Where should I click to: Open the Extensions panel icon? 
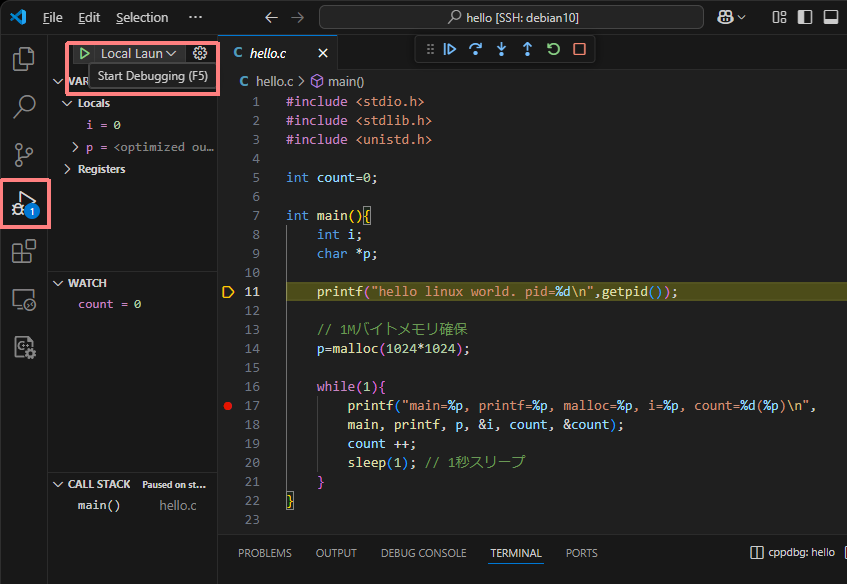(22, 251)
